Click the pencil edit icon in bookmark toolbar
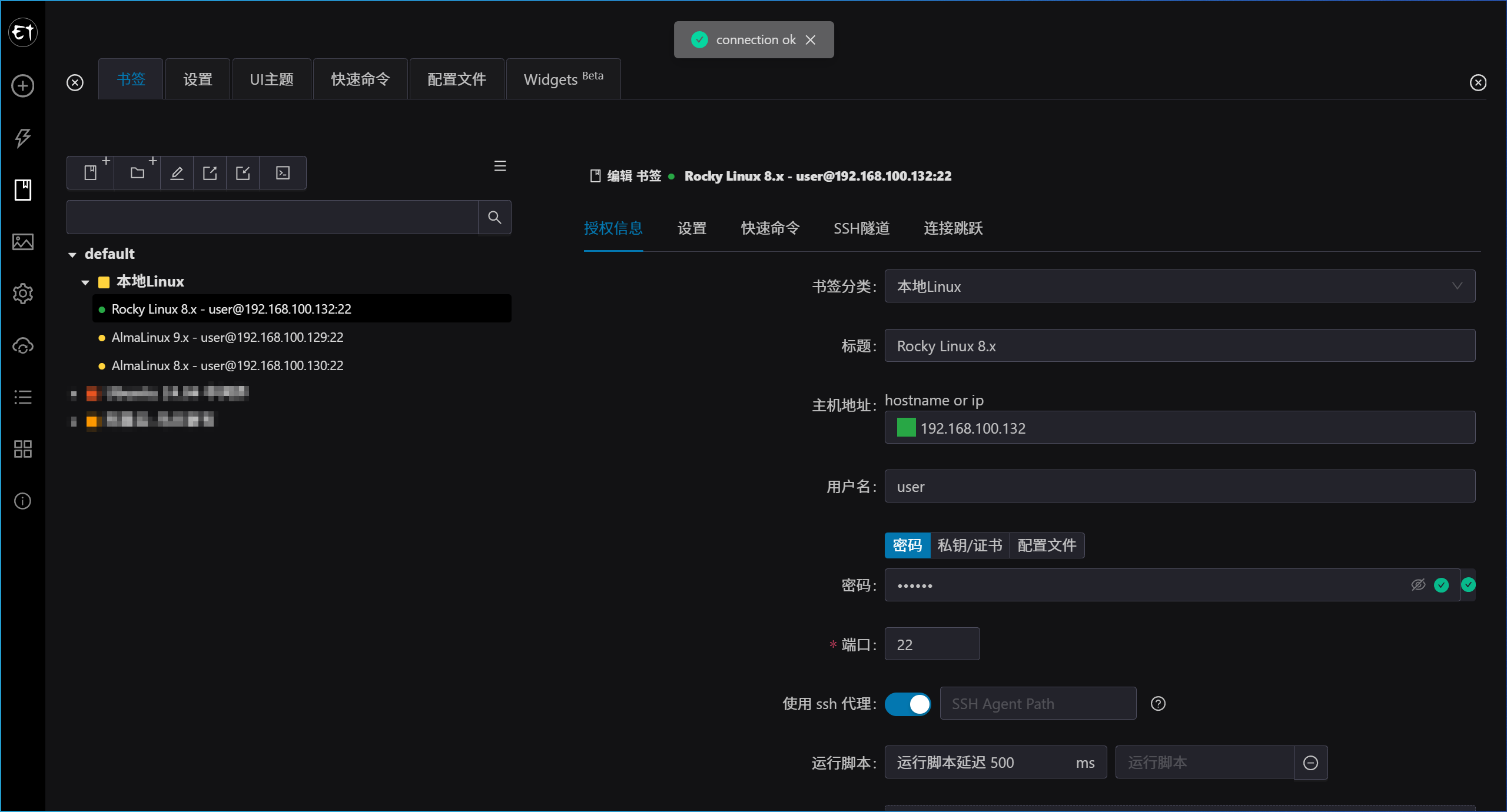Viewport: 1507px width, 812px height. coord(177,173)
